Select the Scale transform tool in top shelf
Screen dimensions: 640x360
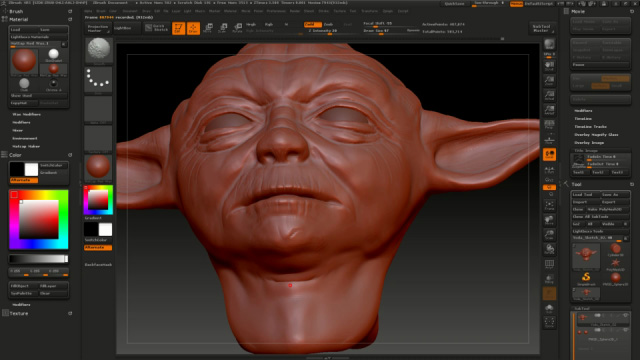(x=222, y=28)
